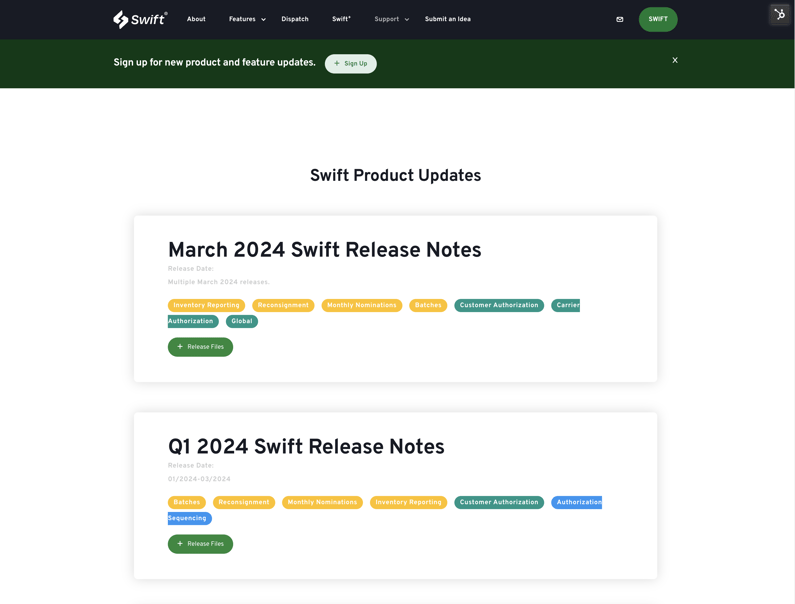Image resolution: width=795 pixels, height=604 pixels.
Task: Click the green SWIFT button
Action: coord(658,19)
